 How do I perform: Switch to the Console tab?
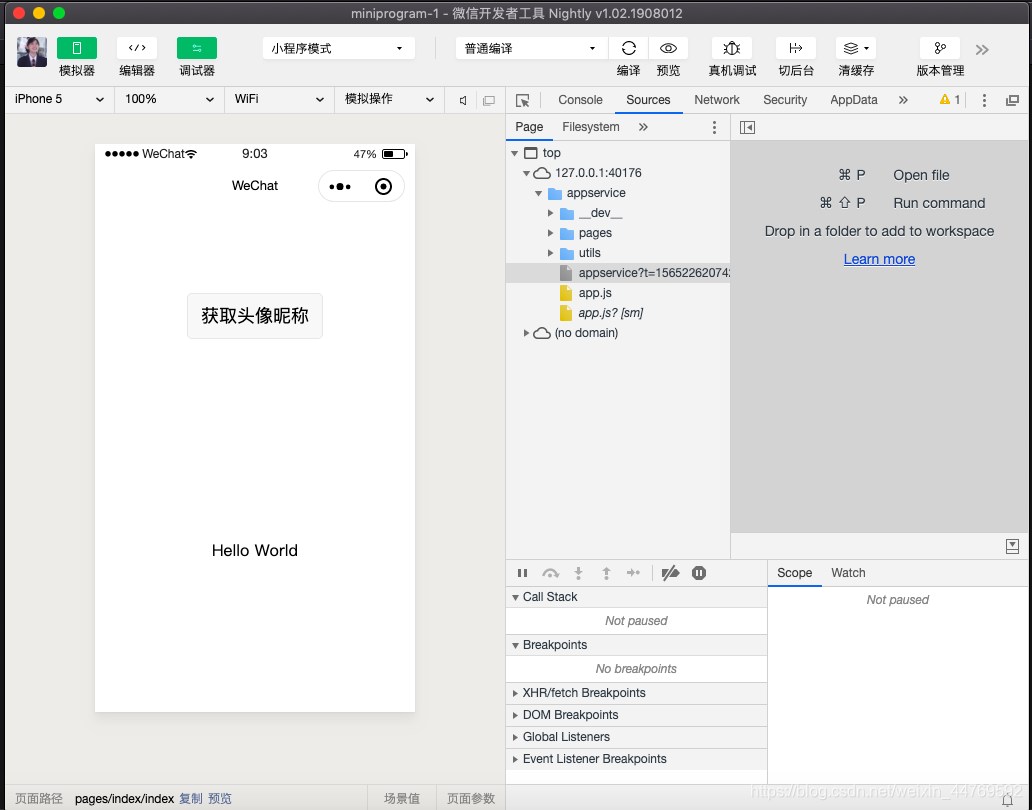[580, 100]
